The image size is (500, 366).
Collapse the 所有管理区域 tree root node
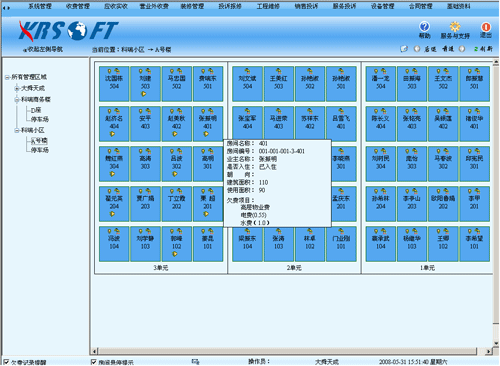[7, 77]
